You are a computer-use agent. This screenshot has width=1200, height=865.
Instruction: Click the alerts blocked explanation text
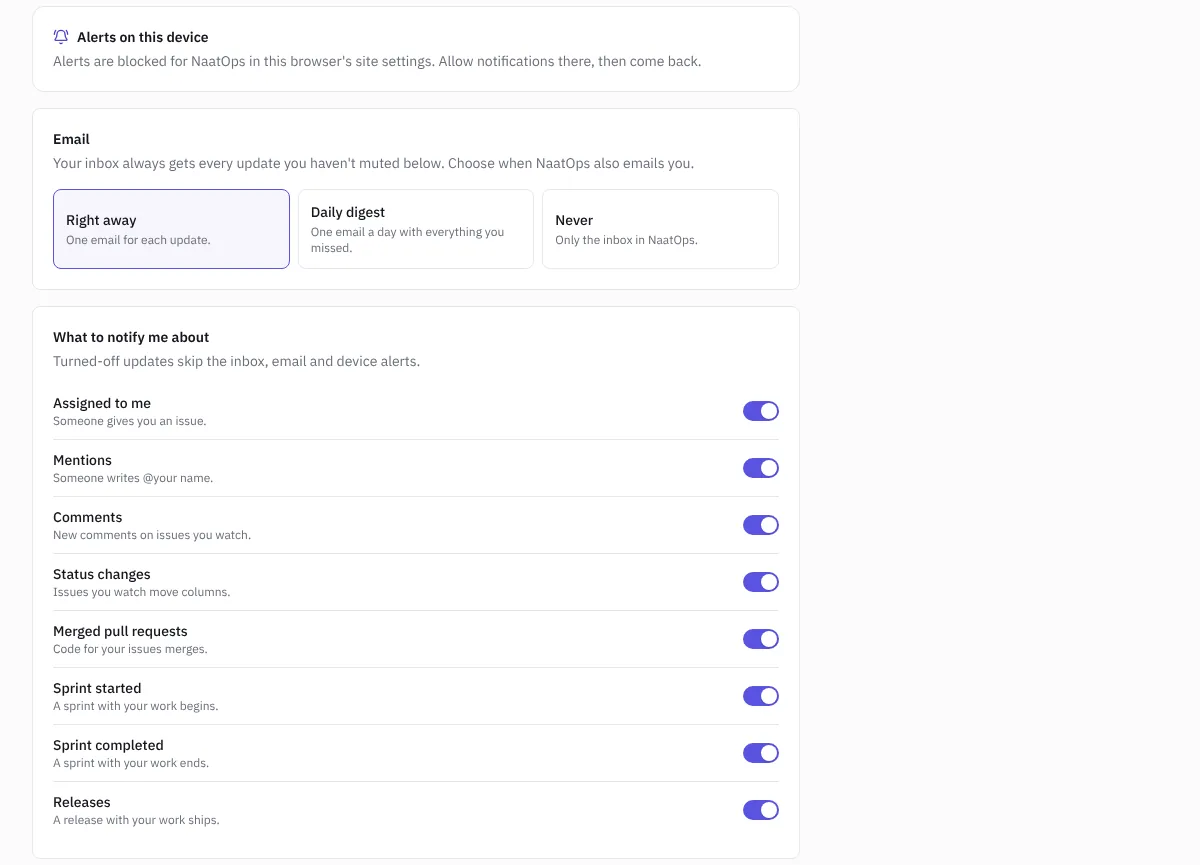[377, 61]
